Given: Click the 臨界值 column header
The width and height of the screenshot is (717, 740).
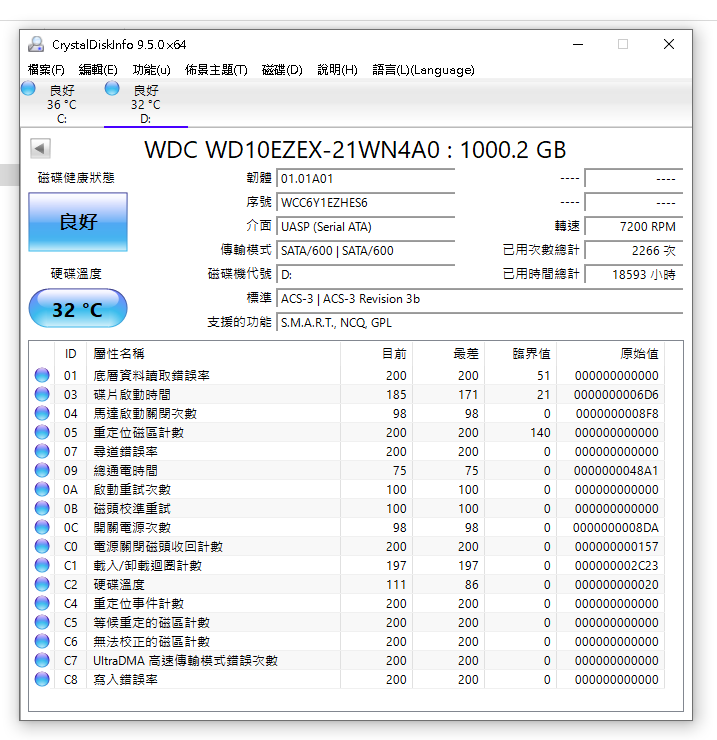Looking at the screenshot, I should point(520,353).
